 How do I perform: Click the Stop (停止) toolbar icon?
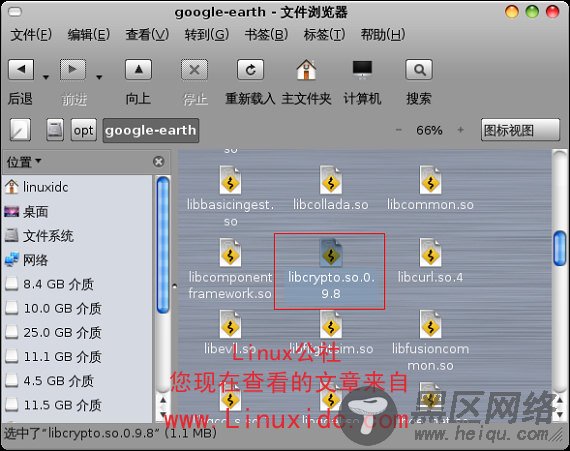coord(194,69)
